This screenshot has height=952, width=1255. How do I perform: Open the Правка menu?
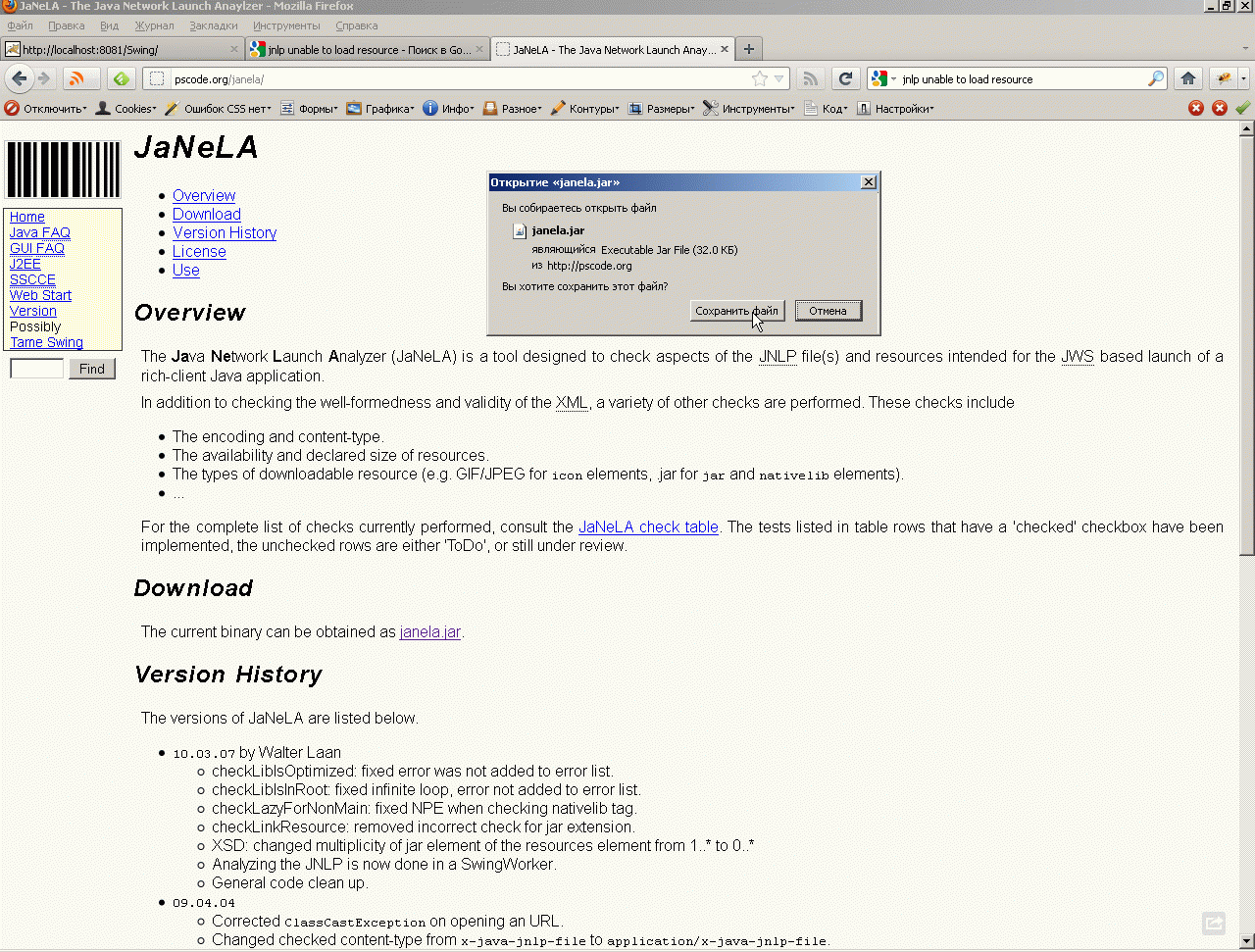pos(66,25)
